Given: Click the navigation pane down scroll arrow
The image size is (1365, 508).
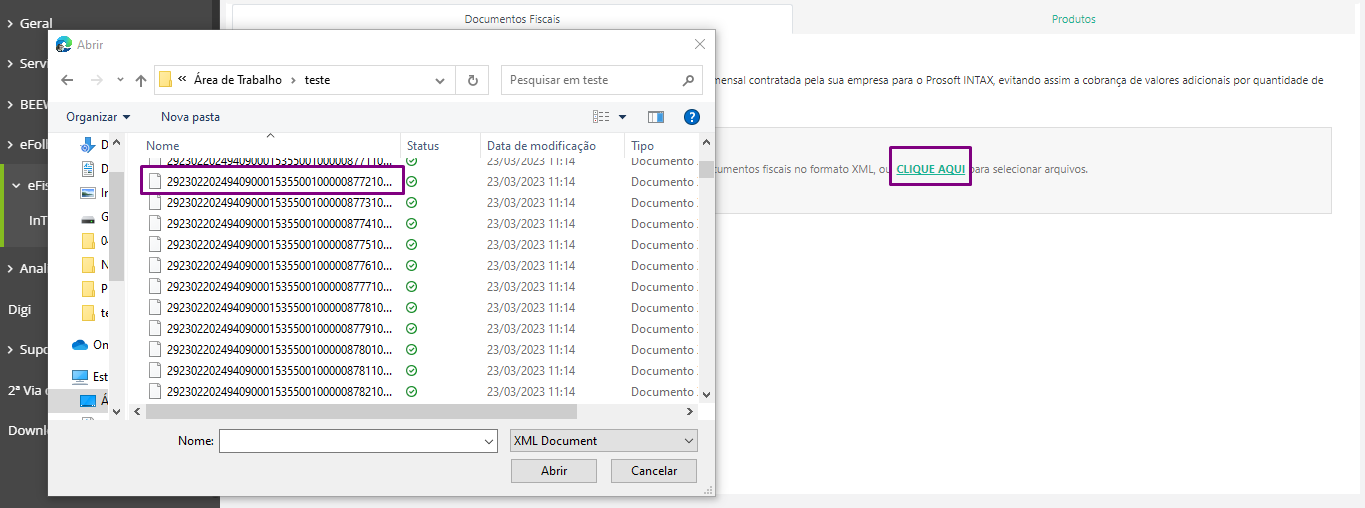Looking at the screenshot, I should point(116,411).
